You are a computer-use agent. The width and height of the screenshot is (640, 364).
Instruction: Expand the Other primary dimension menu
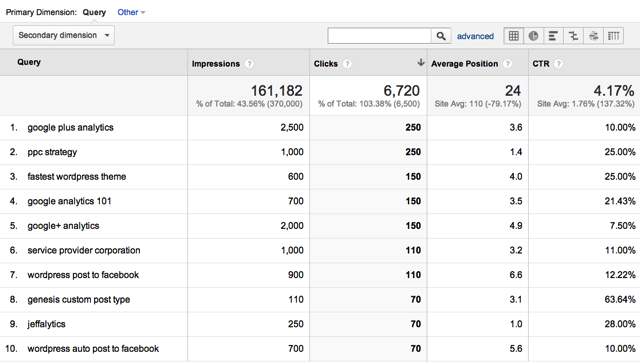[x=131, y=12]
